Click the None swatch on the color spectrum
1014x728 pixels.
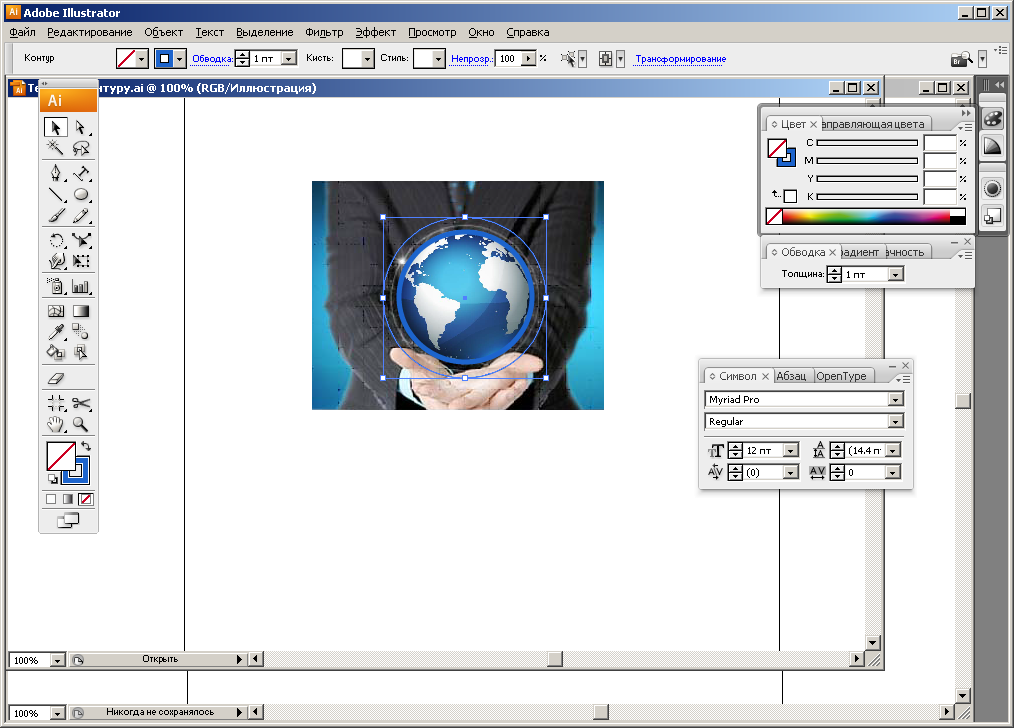point(774,217)
